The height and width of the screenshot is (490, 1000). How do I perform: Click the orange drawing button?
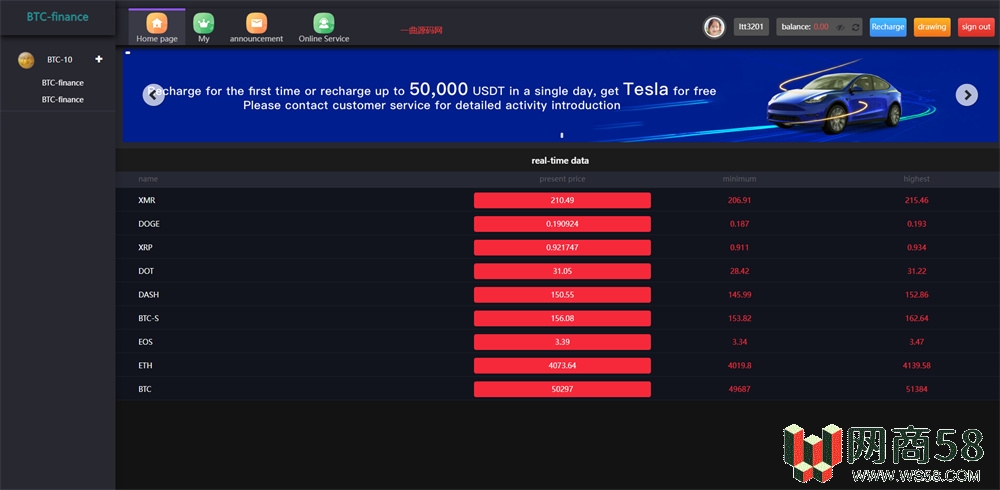pos(932,27)
